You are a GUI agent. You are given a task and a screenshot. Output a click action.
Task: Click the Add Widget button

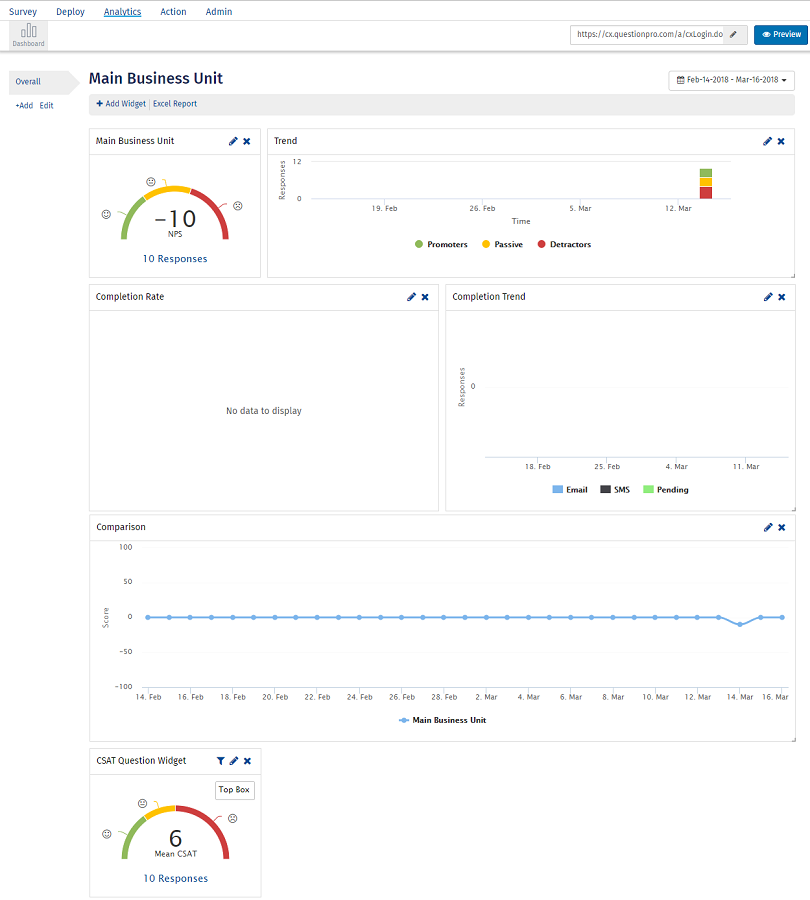tap(121, 104)
